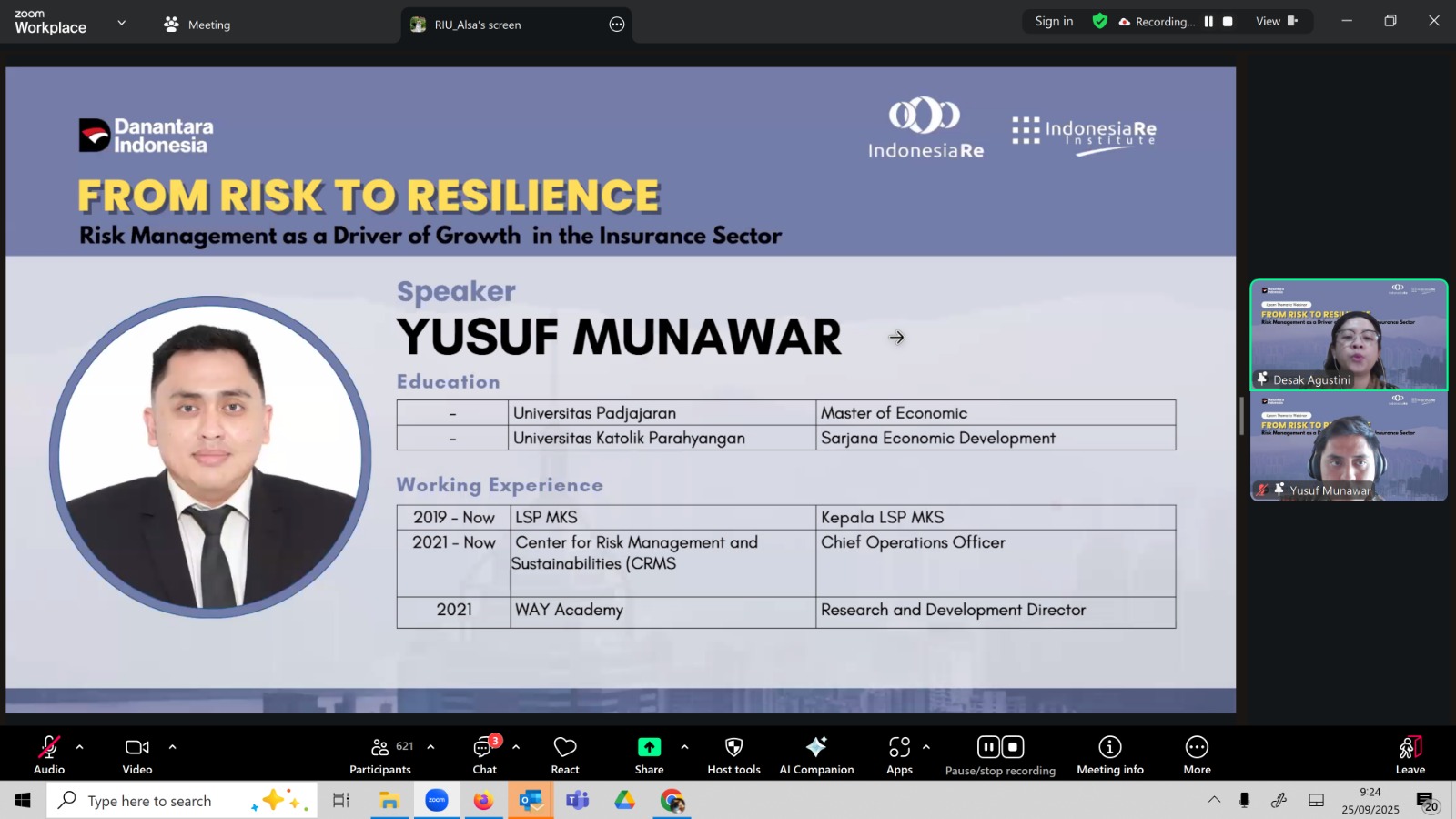This screenshot has height=819, width=1456.
Task: Open the Chat panel
Action: [x=484, y=754]
